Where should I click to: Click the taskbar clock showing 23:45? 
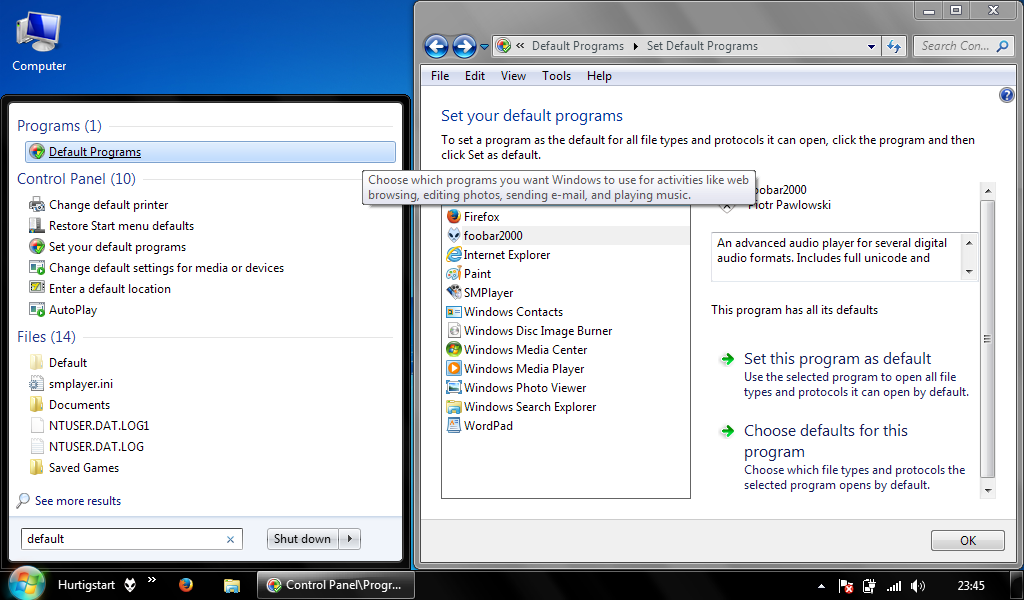(971, 586)
